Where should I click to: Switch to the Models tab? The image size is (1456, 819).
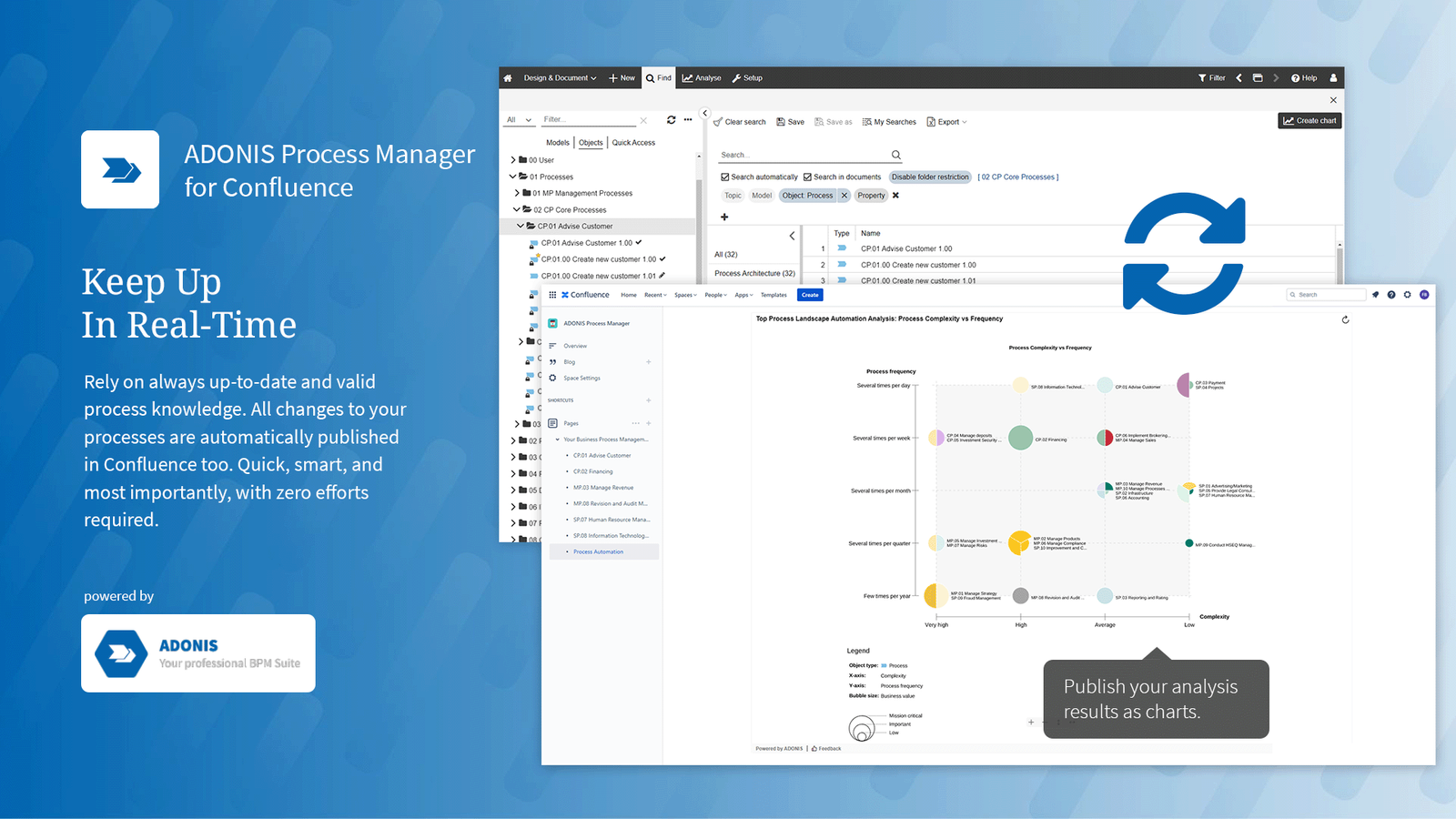point(558,143)
